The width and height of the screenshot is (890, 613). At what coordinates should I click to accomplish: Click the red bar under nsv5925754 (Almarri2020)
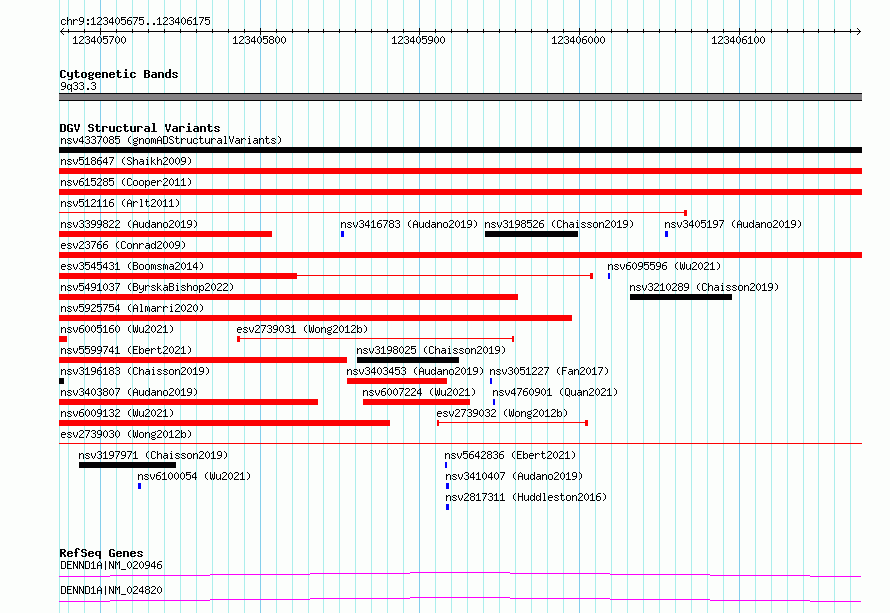[316, 318]
